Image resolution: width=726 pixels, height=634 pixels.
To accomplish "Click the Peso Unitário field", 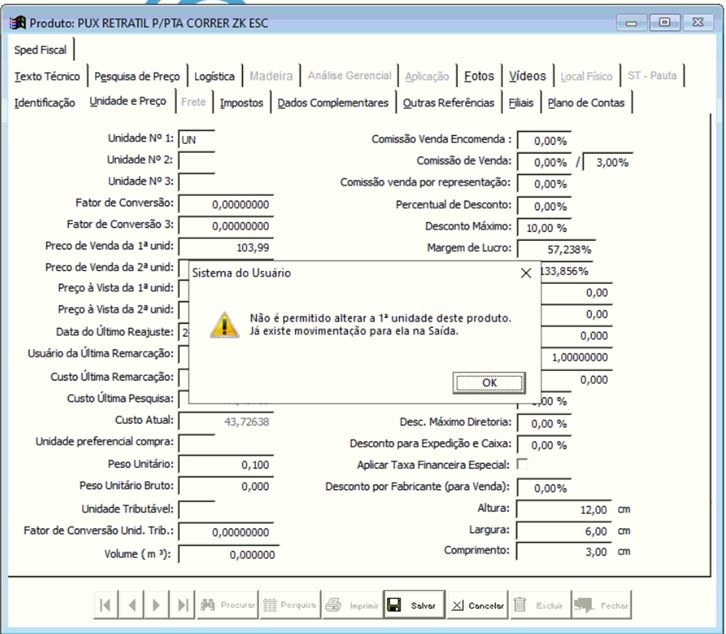I will point(226,465).
